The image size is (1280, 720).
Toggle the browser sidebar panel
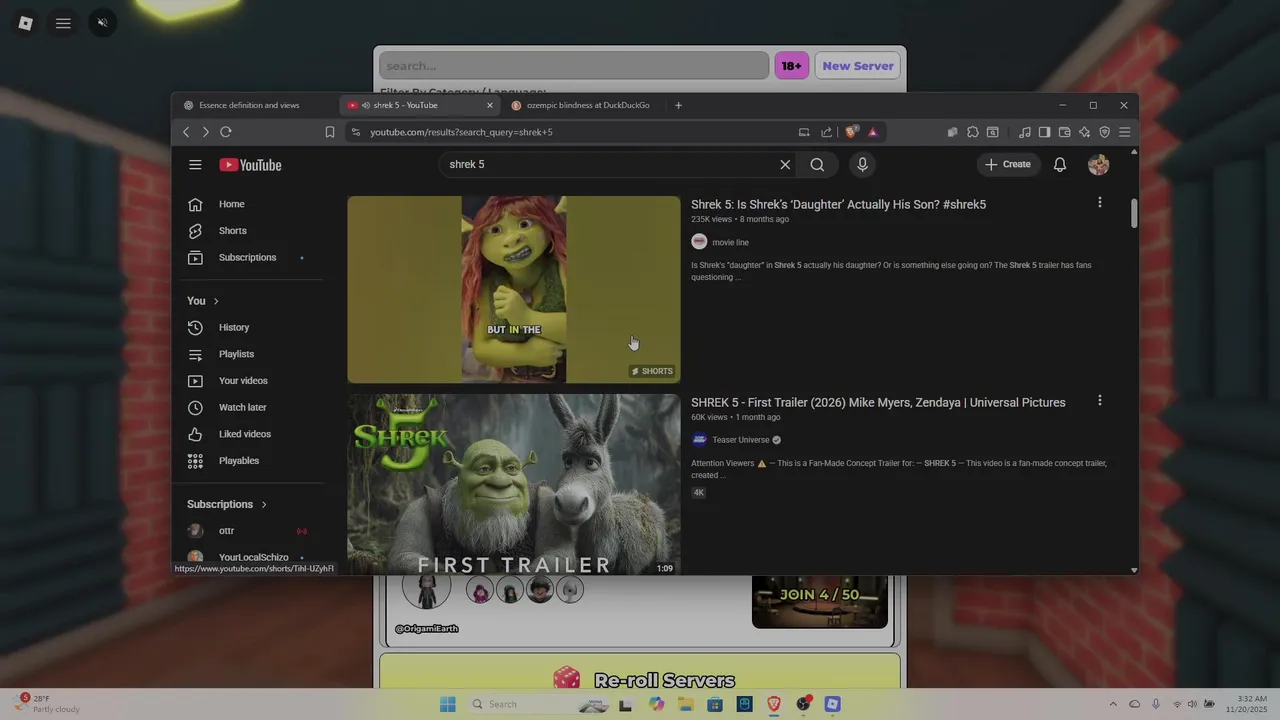coord(1045,132)
